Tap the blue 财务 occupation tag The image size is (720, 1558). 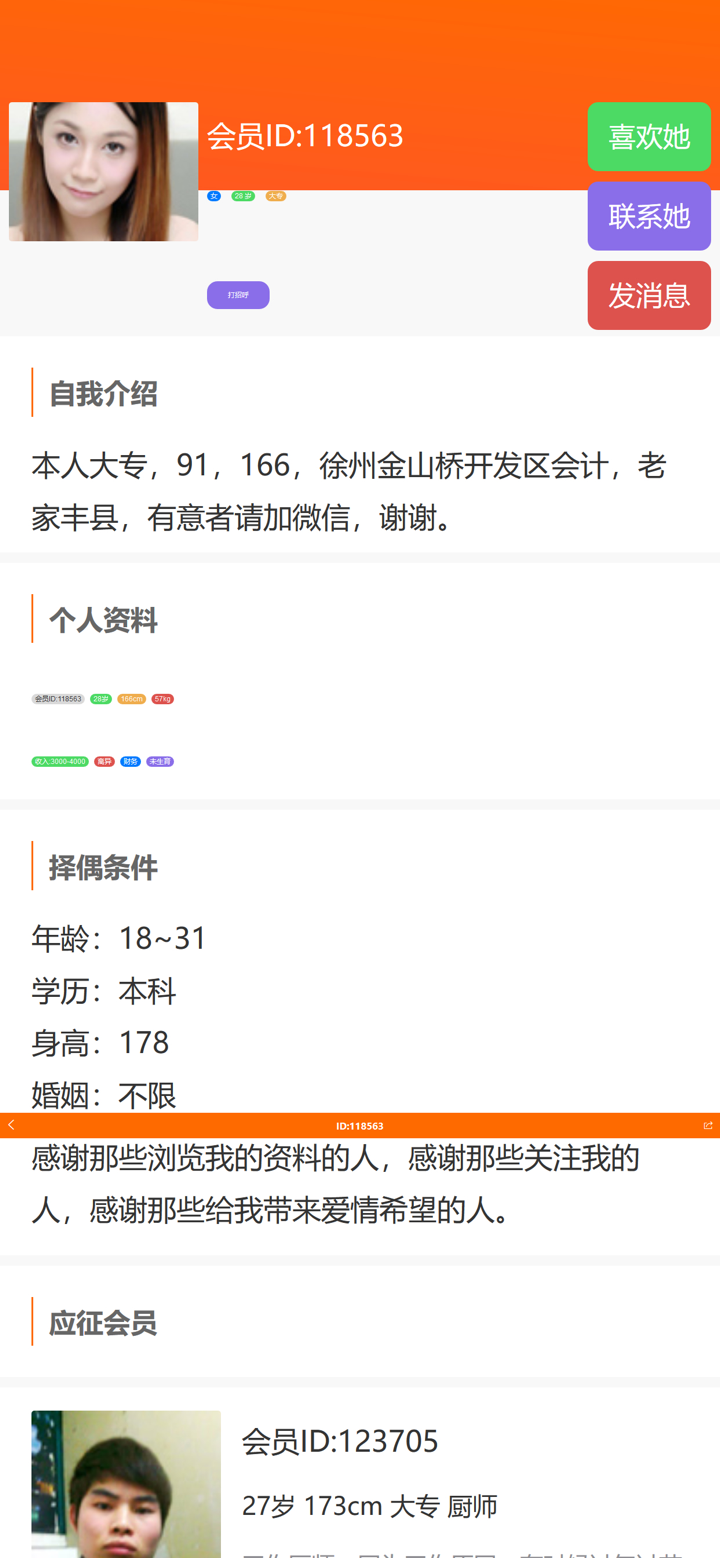tap(130, 761)
